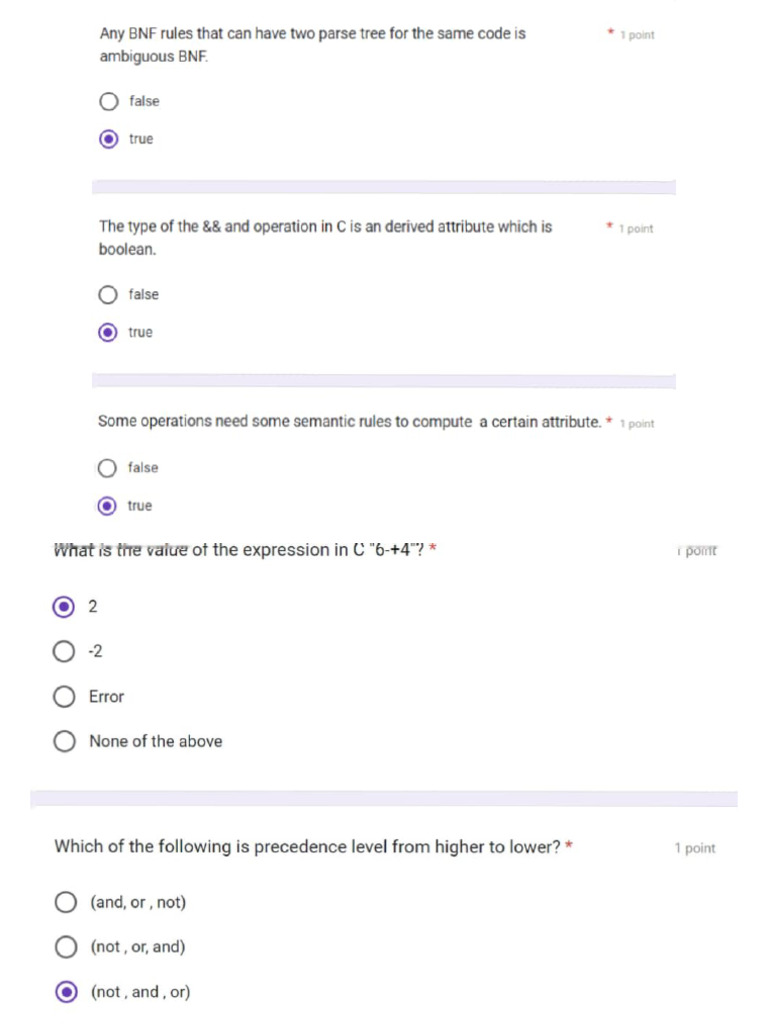768x1024 pixels.
Task: Click the "6-+4" expression question text
Action: [240, 550]
